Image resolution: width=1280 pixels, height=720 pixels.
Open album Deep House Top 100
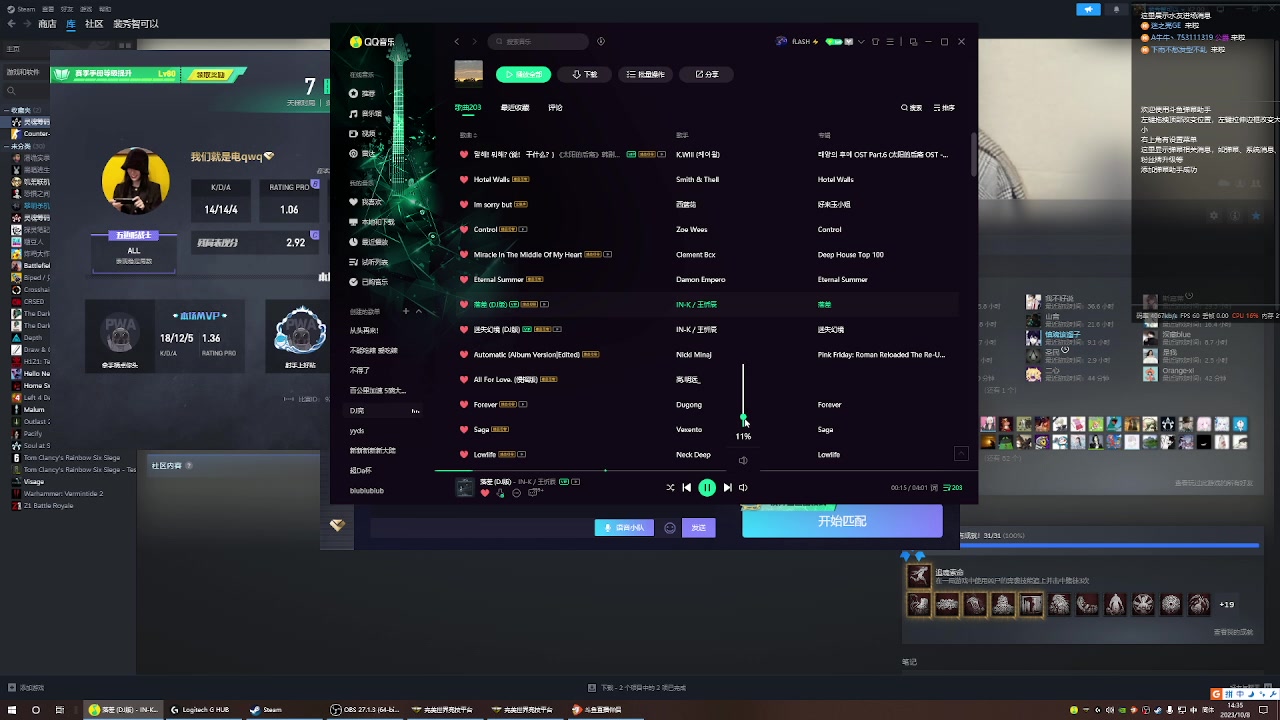850,255
